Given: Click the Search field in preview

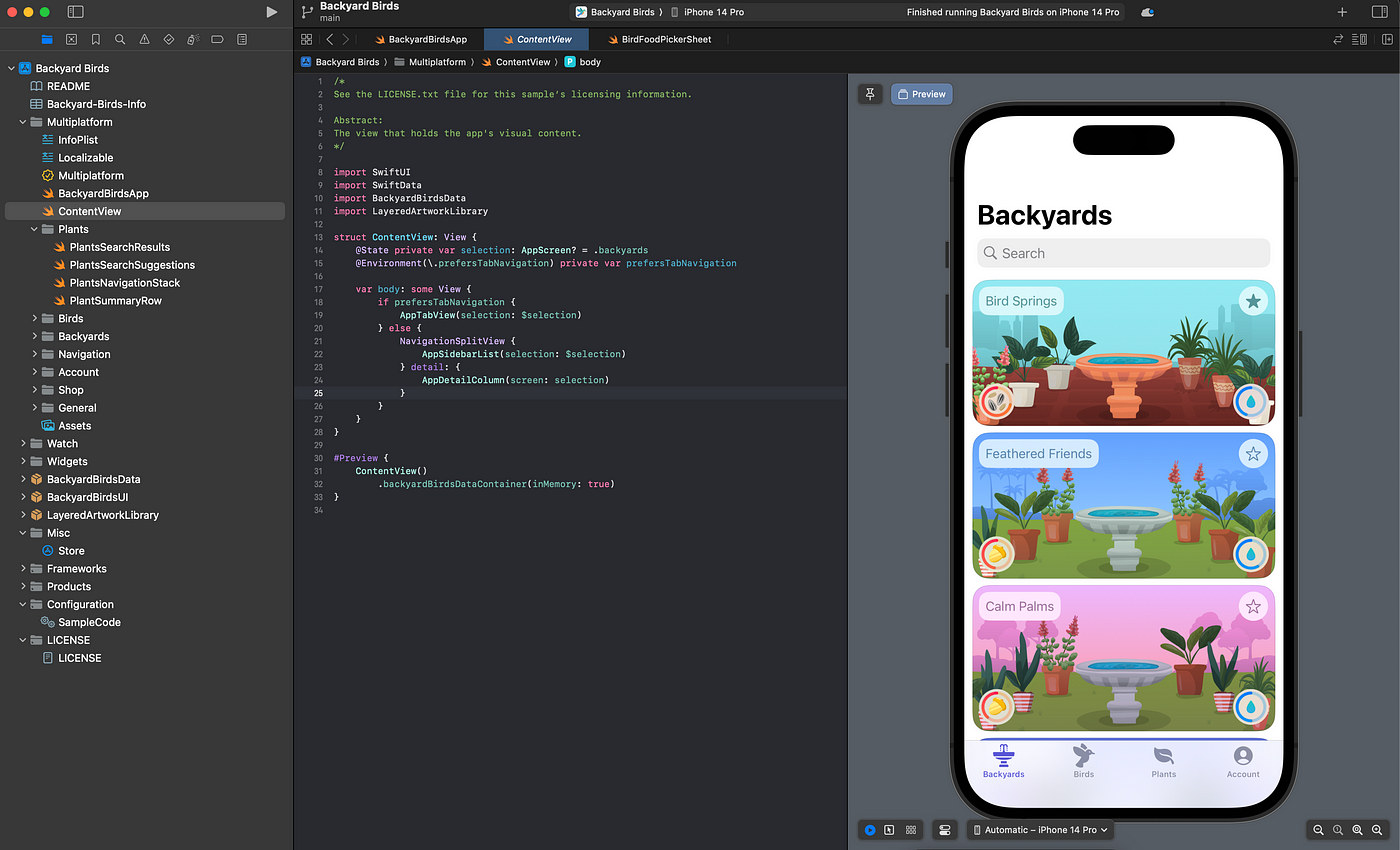Looking at the screenshot, I should (1123, 253).
